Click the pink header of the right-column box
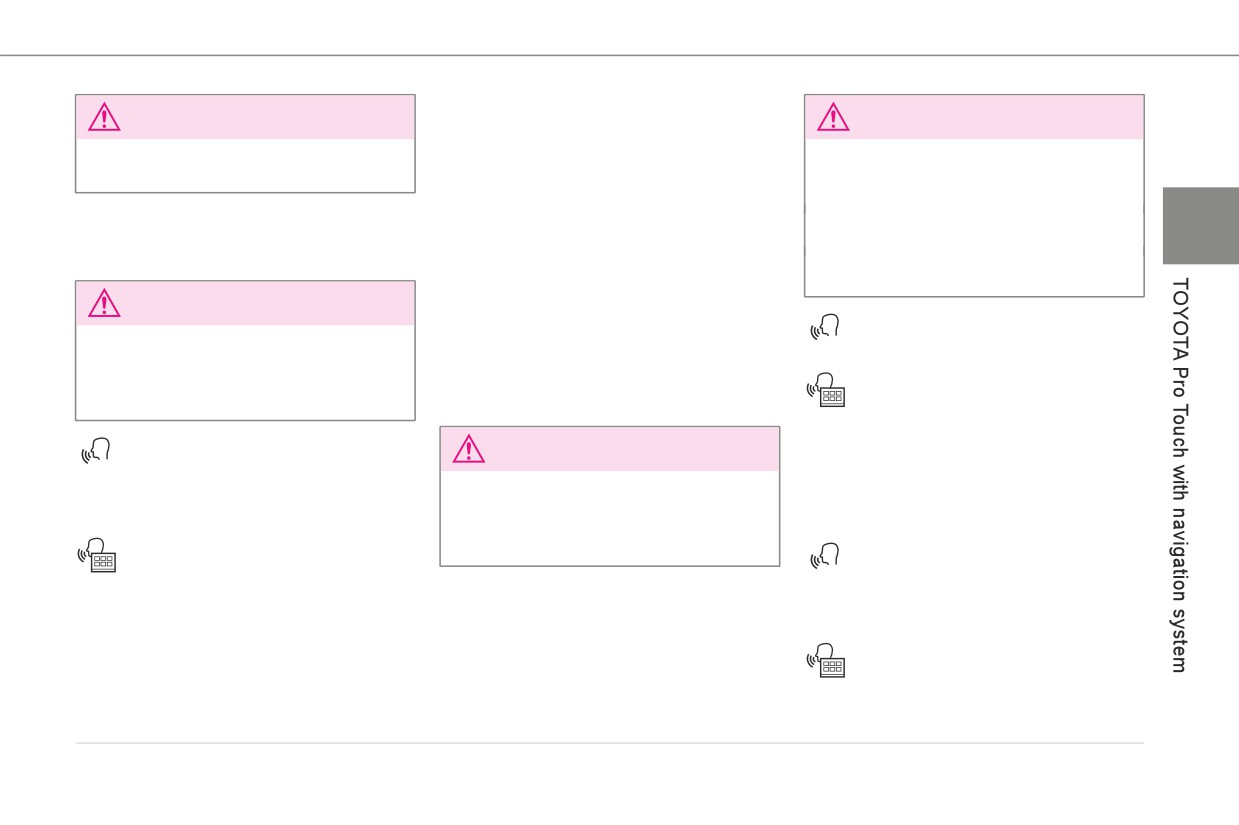1239x825 pixels. click(x=974, y=117)
